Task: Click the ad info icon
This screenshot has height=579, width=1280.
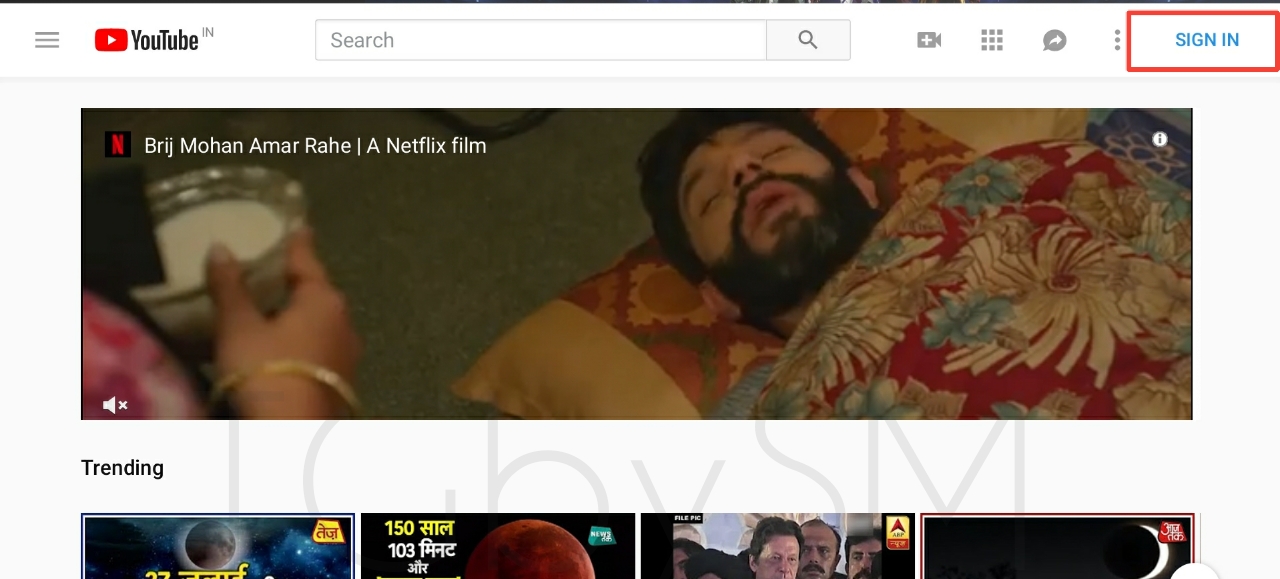Action: (x=1160, y=139)
